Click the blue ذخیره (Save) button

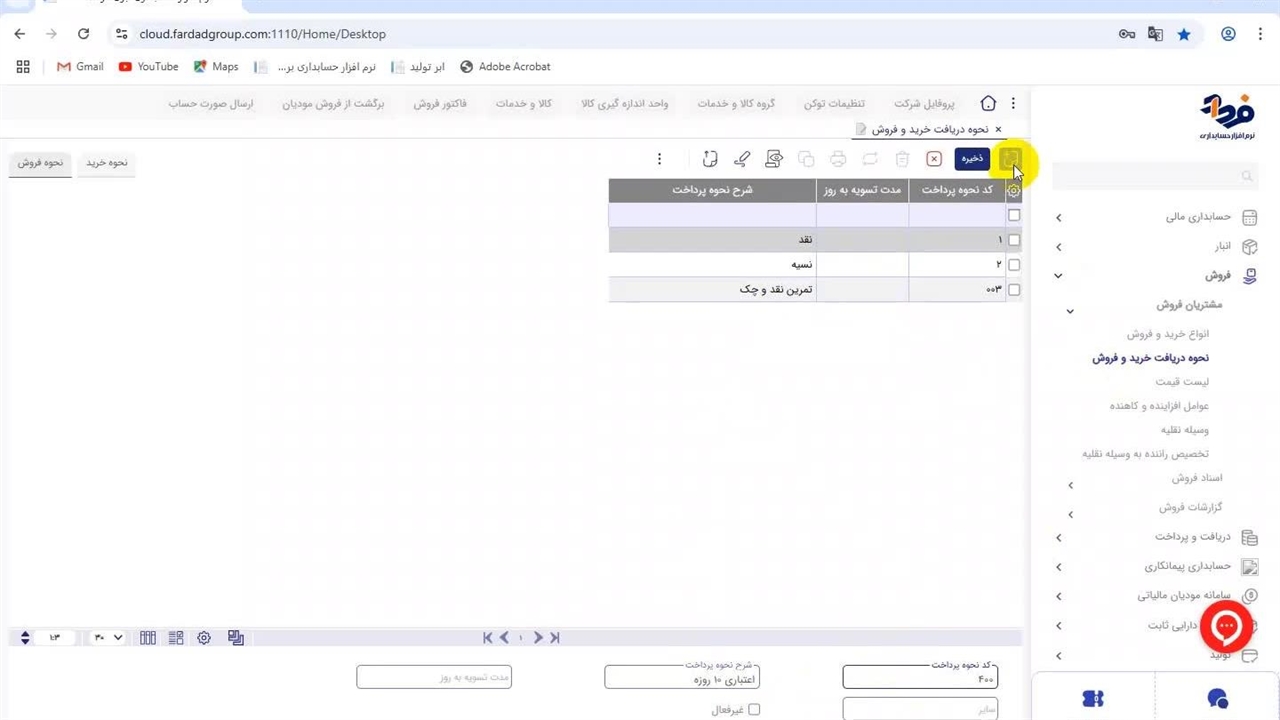[x=972, y=159]
